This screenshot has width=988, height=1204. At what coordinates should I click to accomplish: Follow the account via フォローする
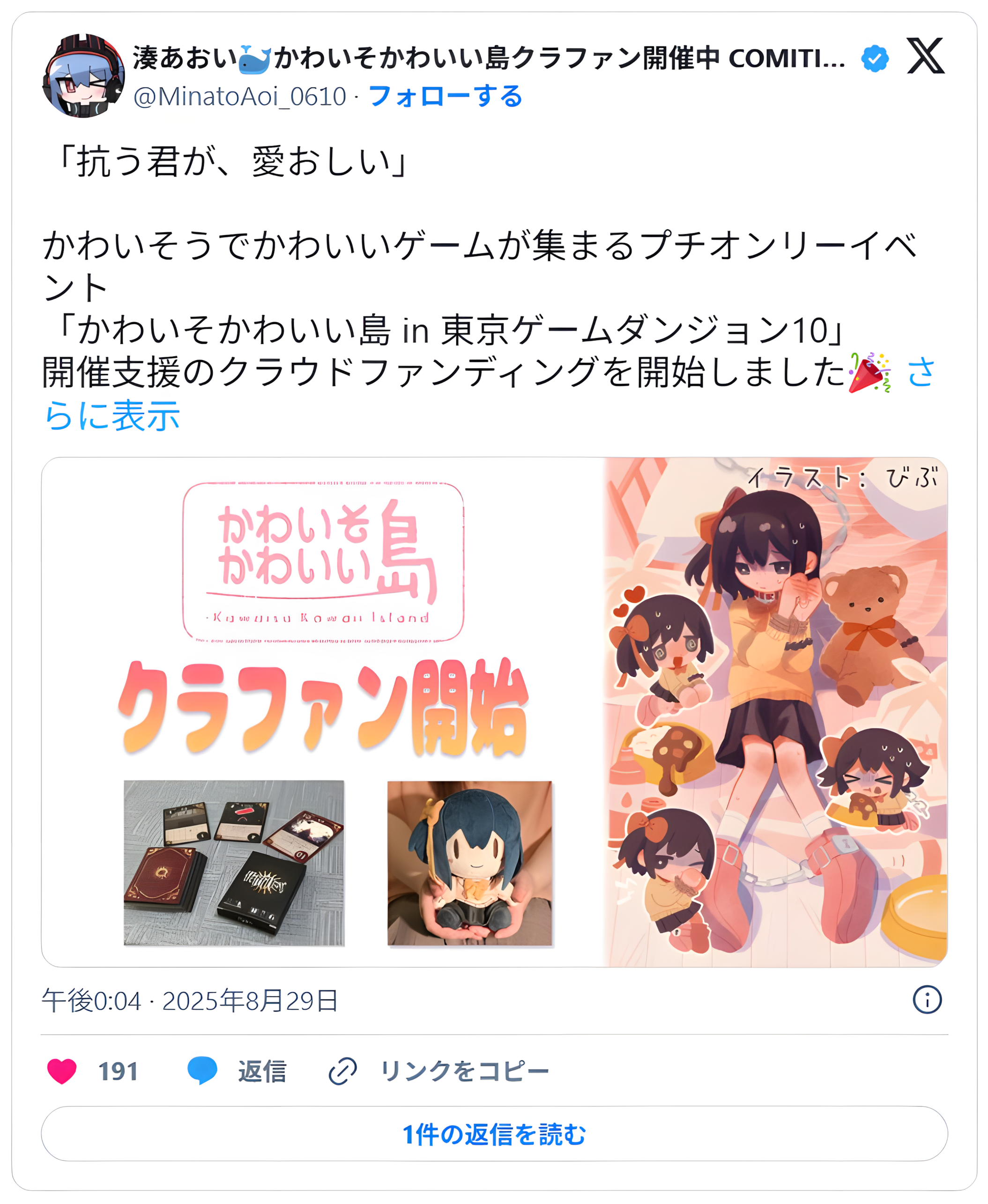tap(446, 96)
